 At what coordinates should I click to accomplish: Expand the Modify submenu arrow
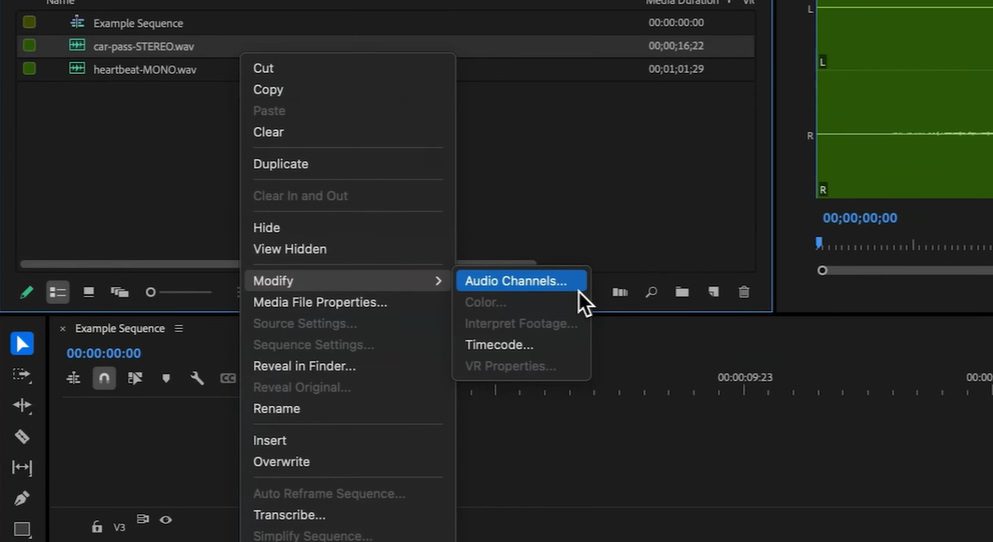point(438,280)
